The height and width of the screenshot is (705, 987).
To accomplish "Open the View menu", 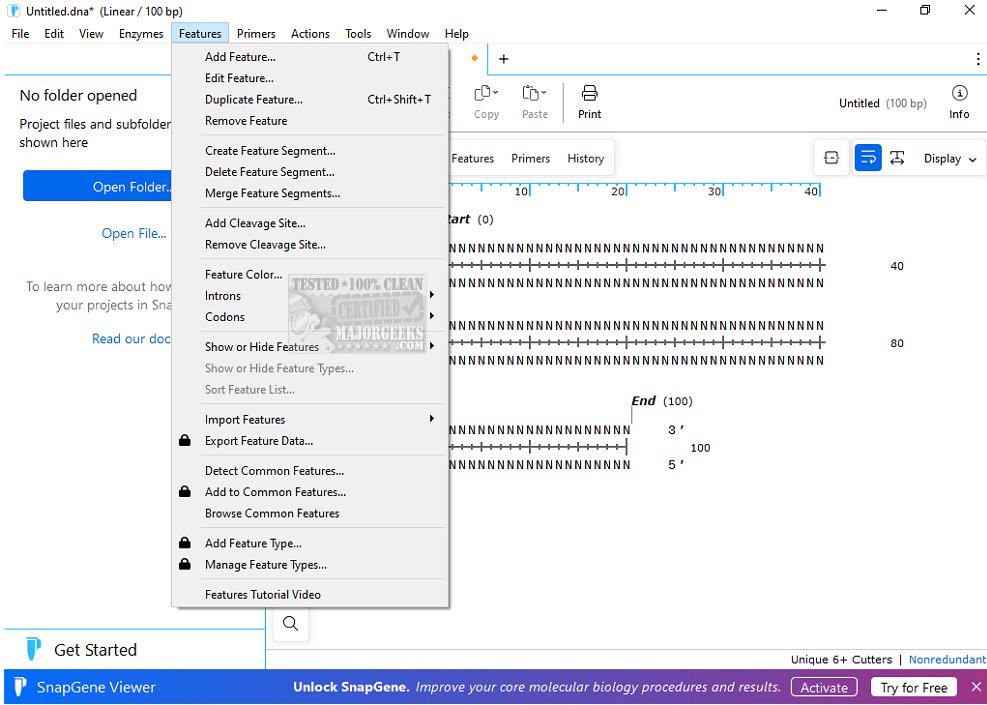I will 91,33.
